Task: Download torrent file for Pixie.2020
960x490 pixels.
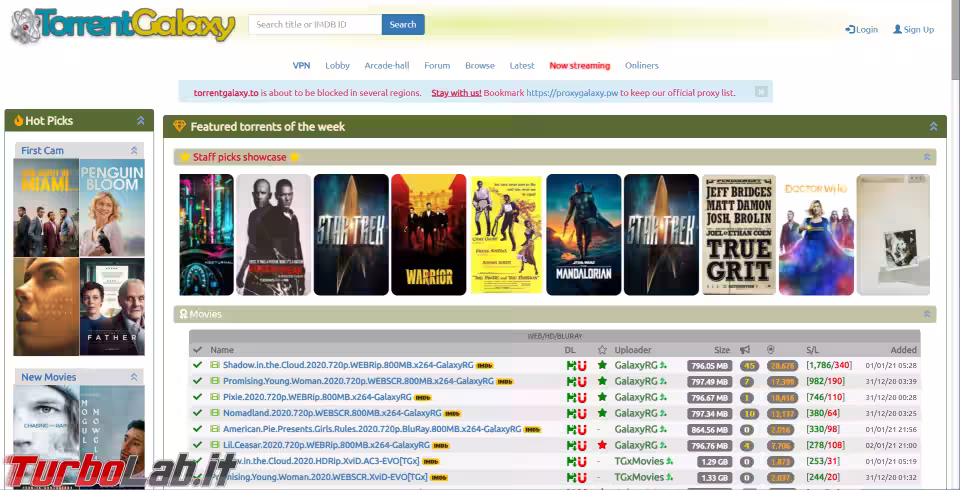Action: 571,397
